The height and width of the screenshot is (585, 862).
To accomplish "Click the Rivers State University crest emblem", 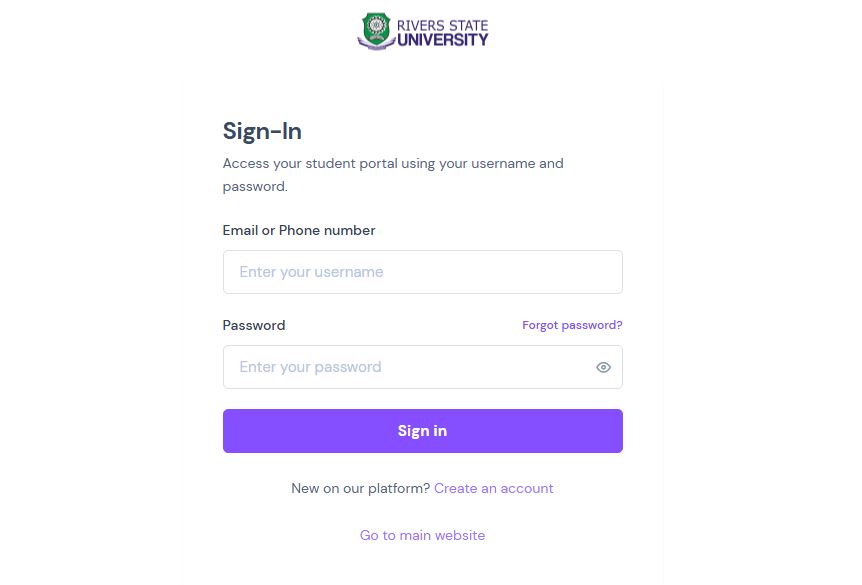I will coord(377,31).
